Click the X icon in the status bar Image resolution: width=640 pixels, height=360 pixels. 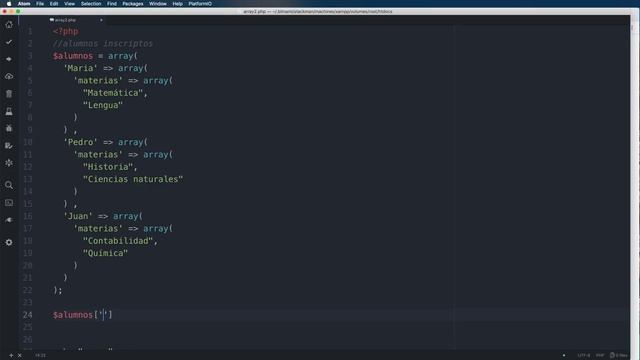(20, 356)
